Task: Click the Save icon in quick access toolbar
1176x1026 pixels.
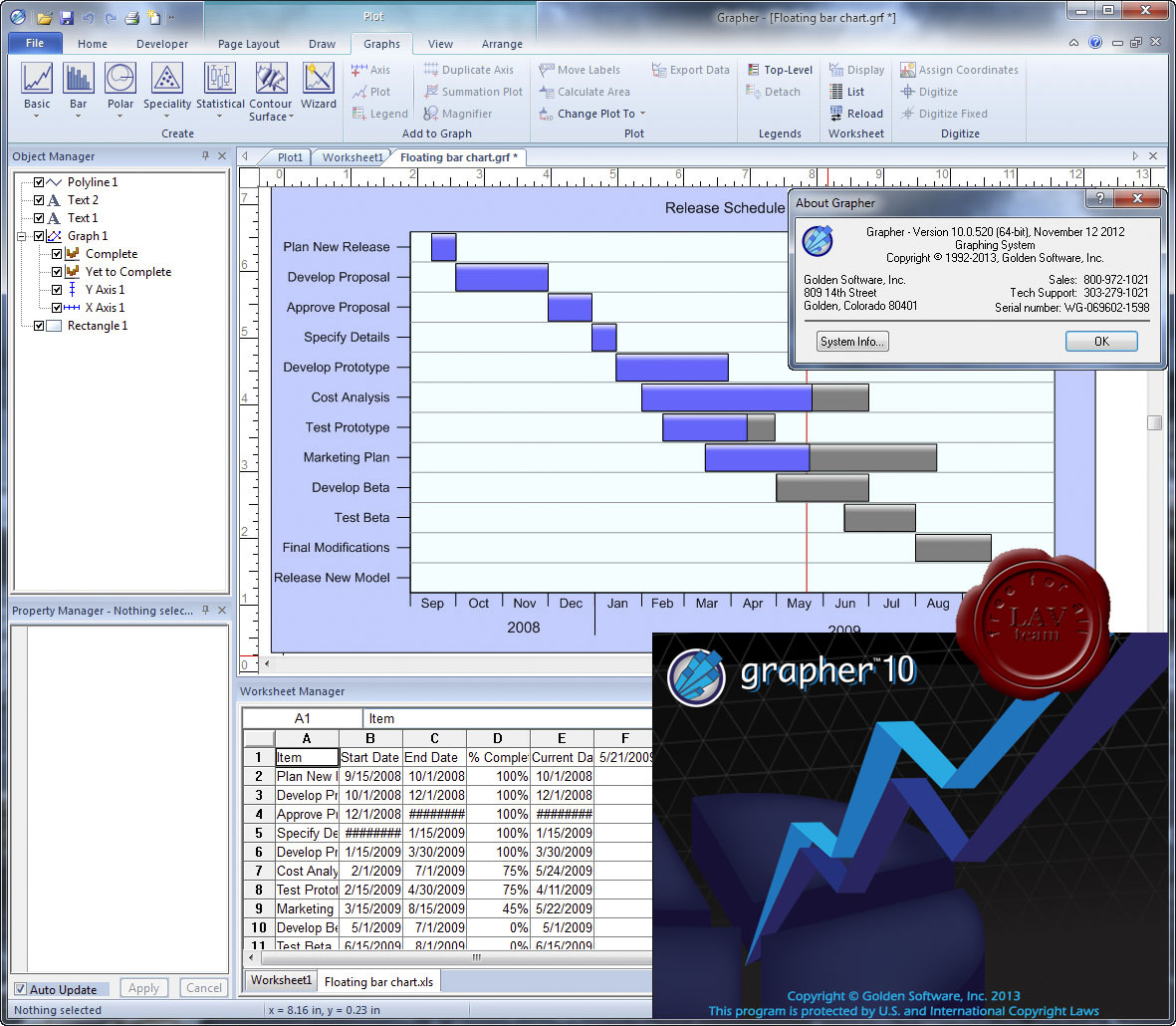Action: coord(66,17)
